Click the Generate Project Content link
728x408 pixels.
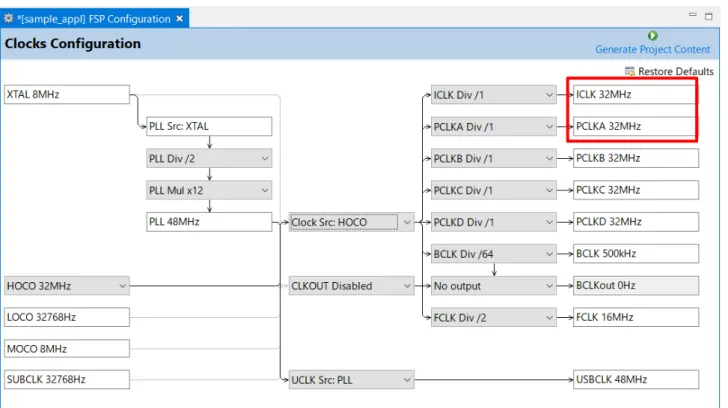point(652,50)
